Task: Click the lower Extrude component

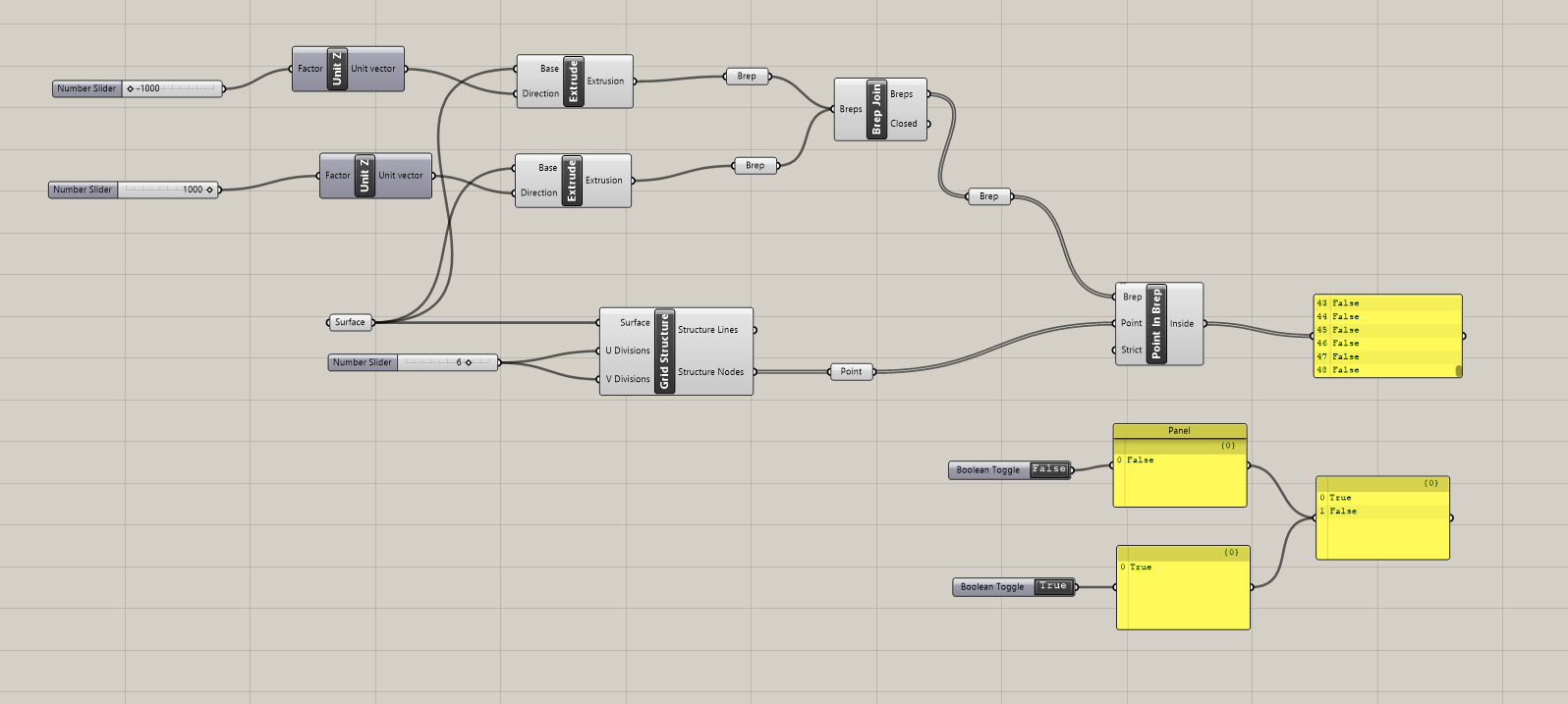Action: click(x=572, y=181)
